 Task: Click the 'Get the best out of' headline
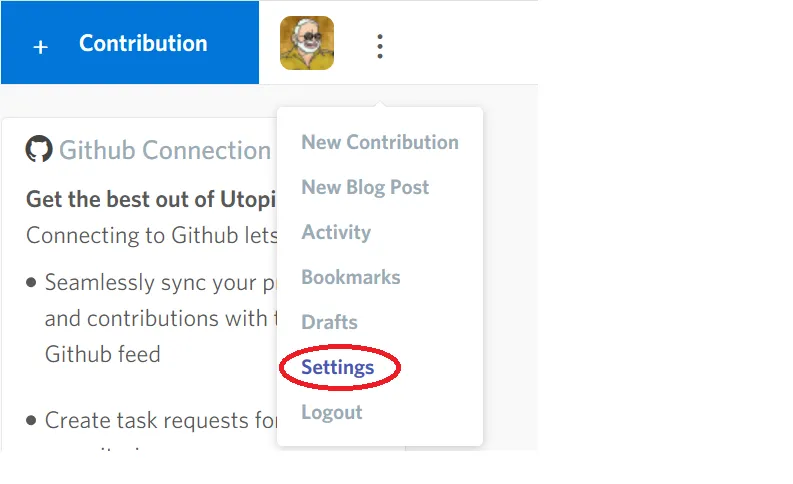151,199
